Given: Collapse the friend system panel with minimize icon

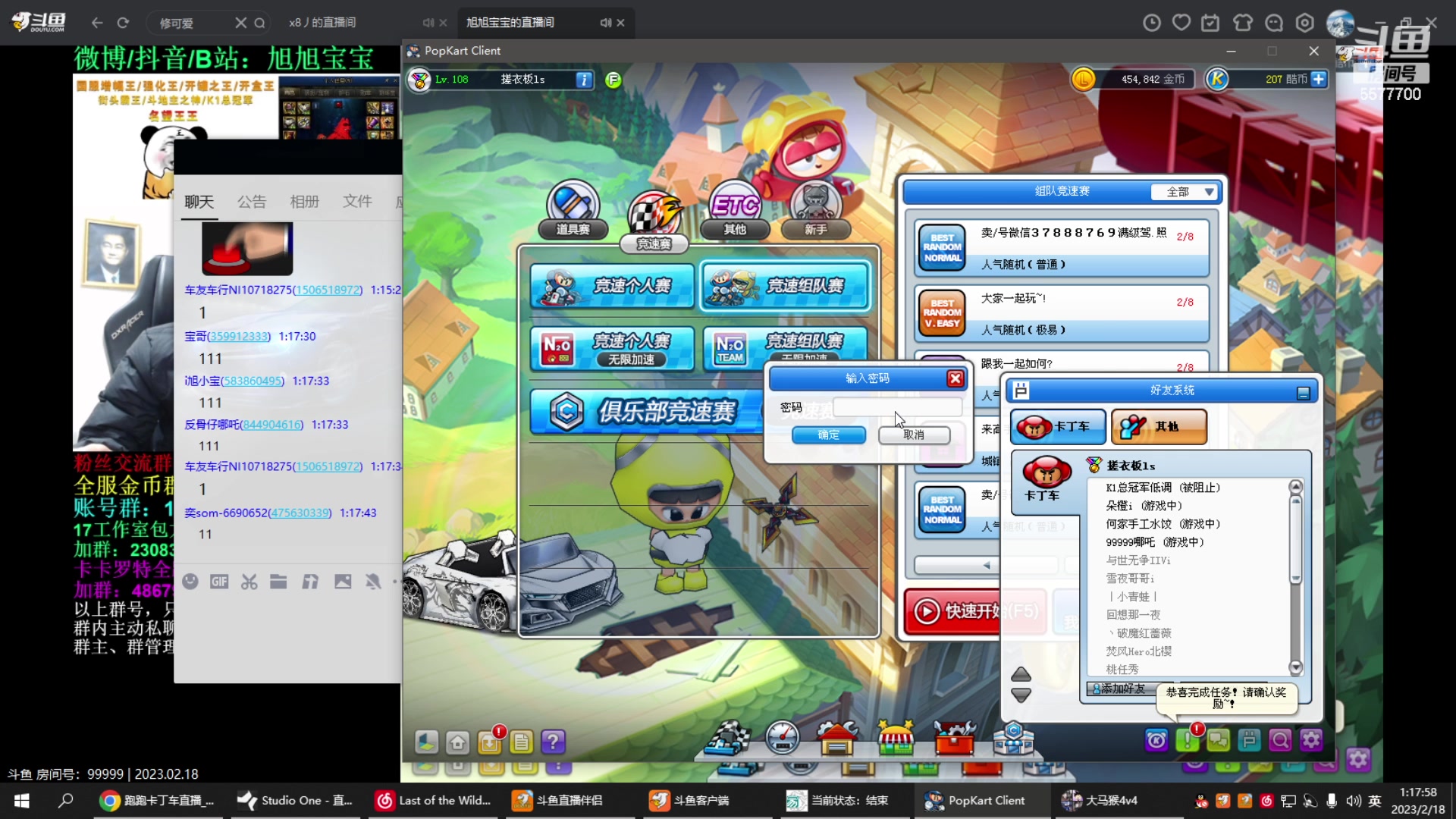Looking at the screenshot, I should pyautogui.click(x=1303, y=393).
